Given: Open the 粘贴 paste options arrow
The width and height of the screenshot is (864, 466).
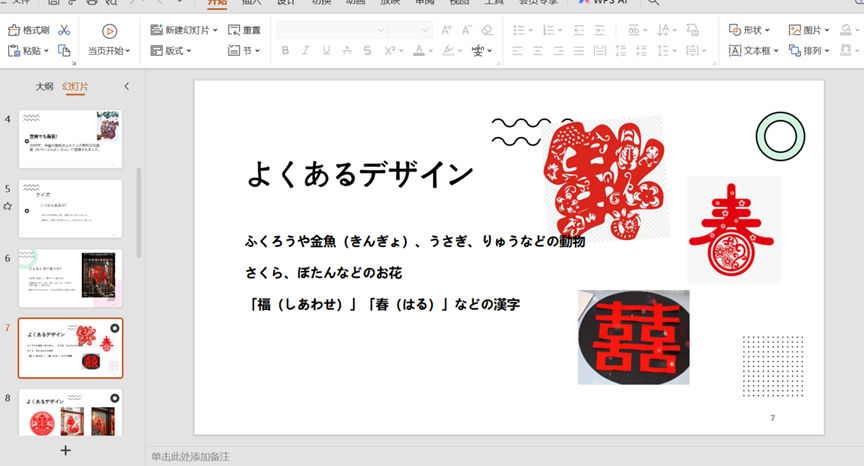Looking at the screenshot, I should 46,51.
